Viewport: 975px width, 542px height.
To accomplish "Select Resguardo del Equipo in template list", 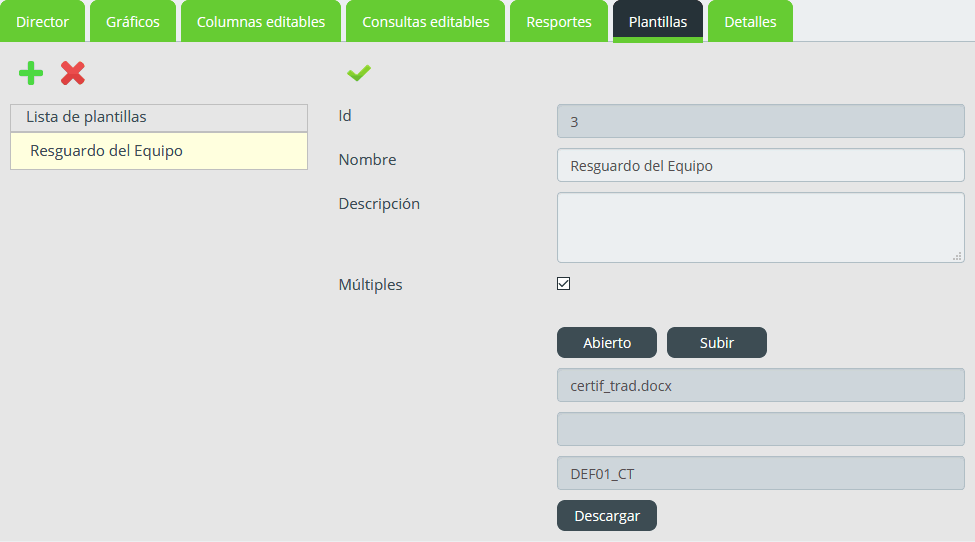I will (x=159, y=151).
